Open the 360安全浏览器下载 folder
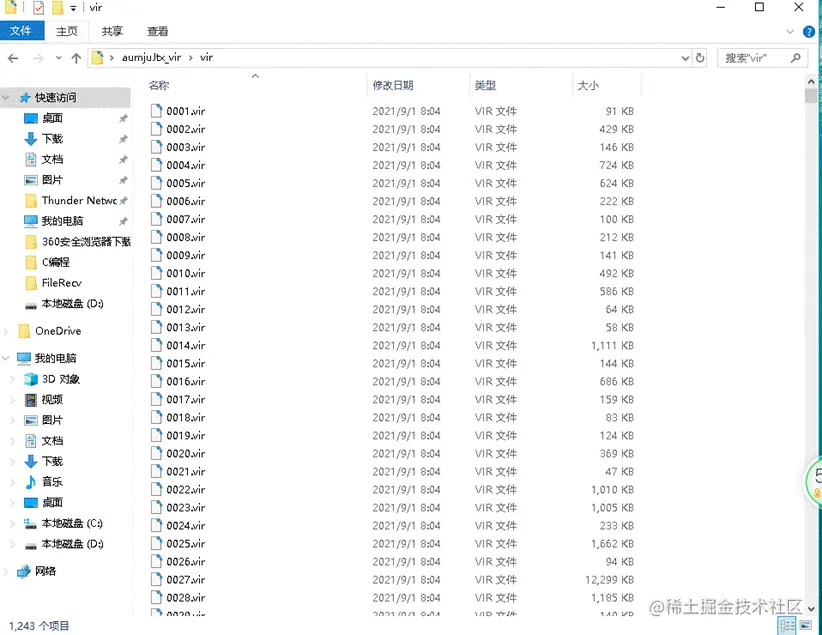 [x=86, y=242]
